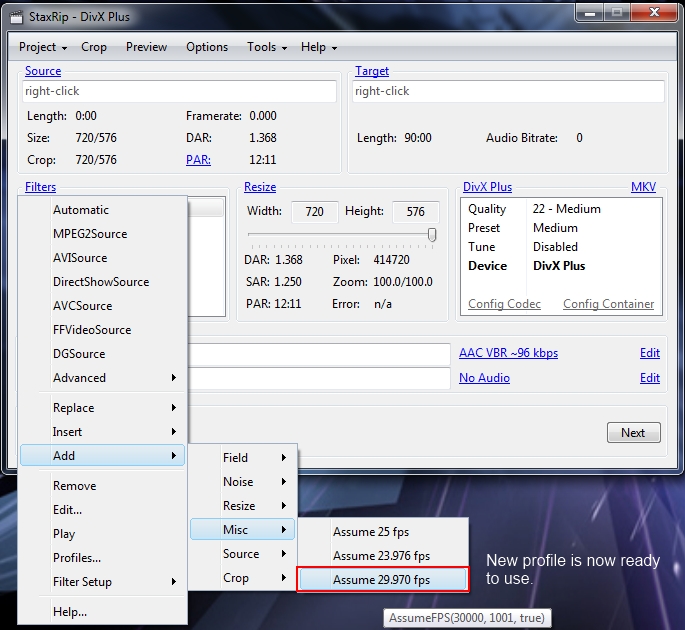Click Edit for AAC VBR audio
The image size is (685, 630).
pos(650,353)
